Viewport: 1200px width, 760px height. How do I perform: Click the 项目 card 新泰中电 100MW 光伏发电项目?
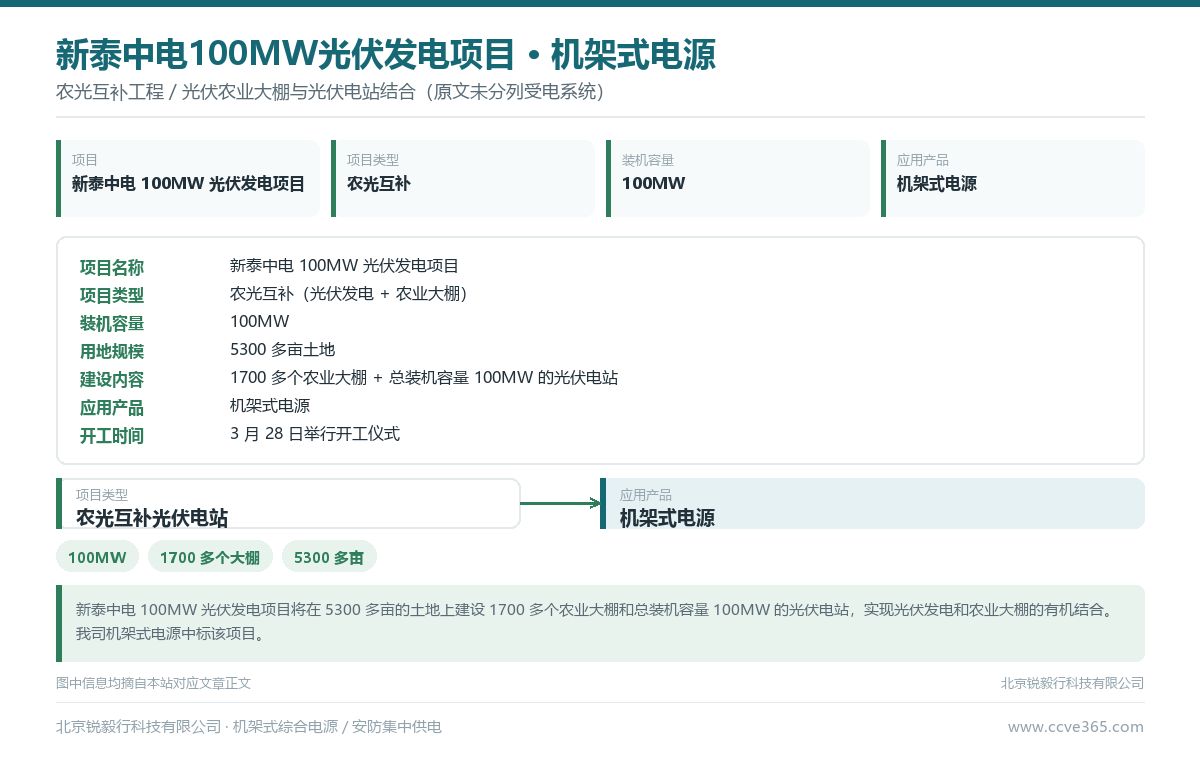point(188,178)
